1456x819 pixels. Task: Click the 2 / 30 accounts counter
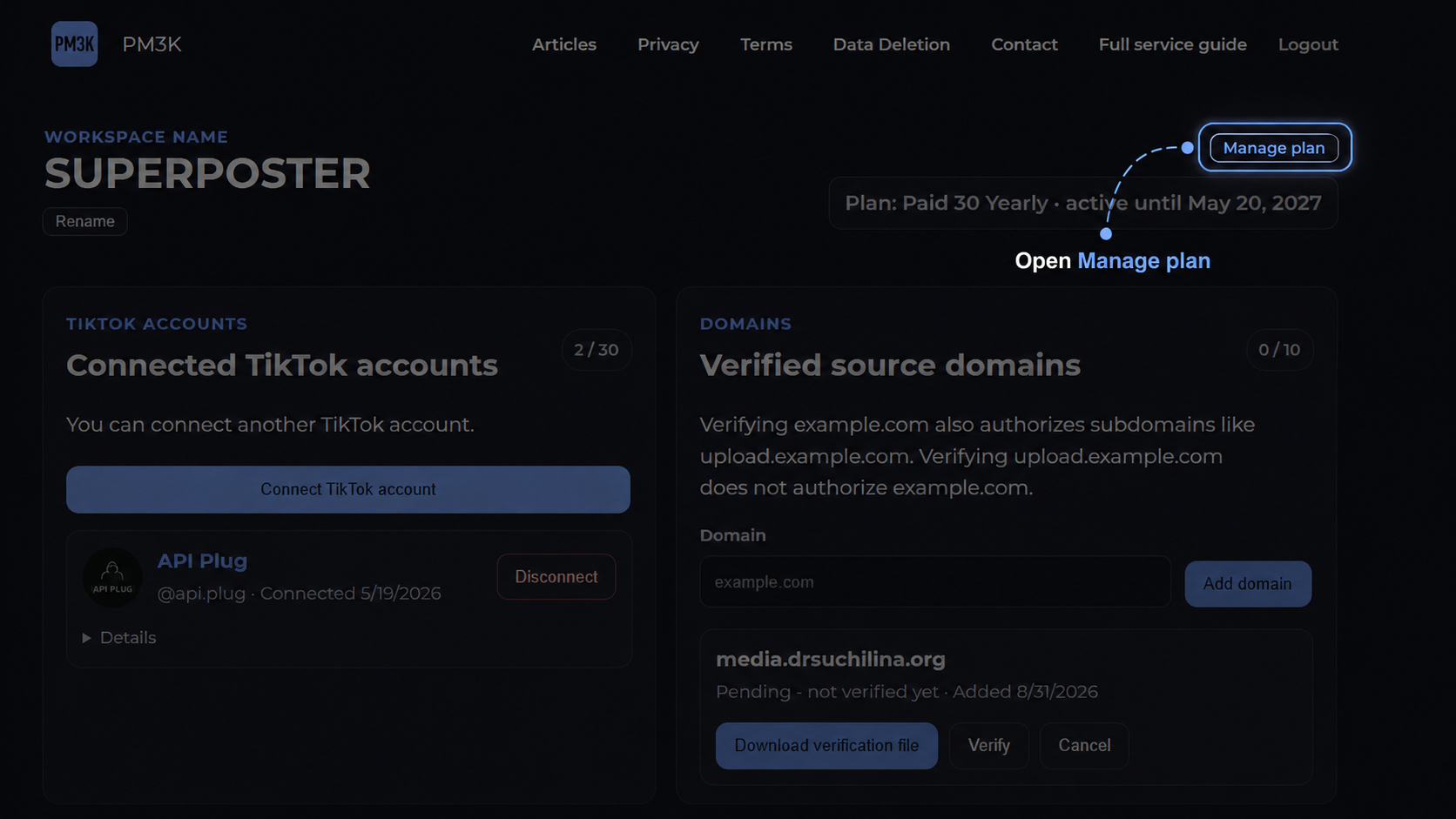[x=597, y=350]
